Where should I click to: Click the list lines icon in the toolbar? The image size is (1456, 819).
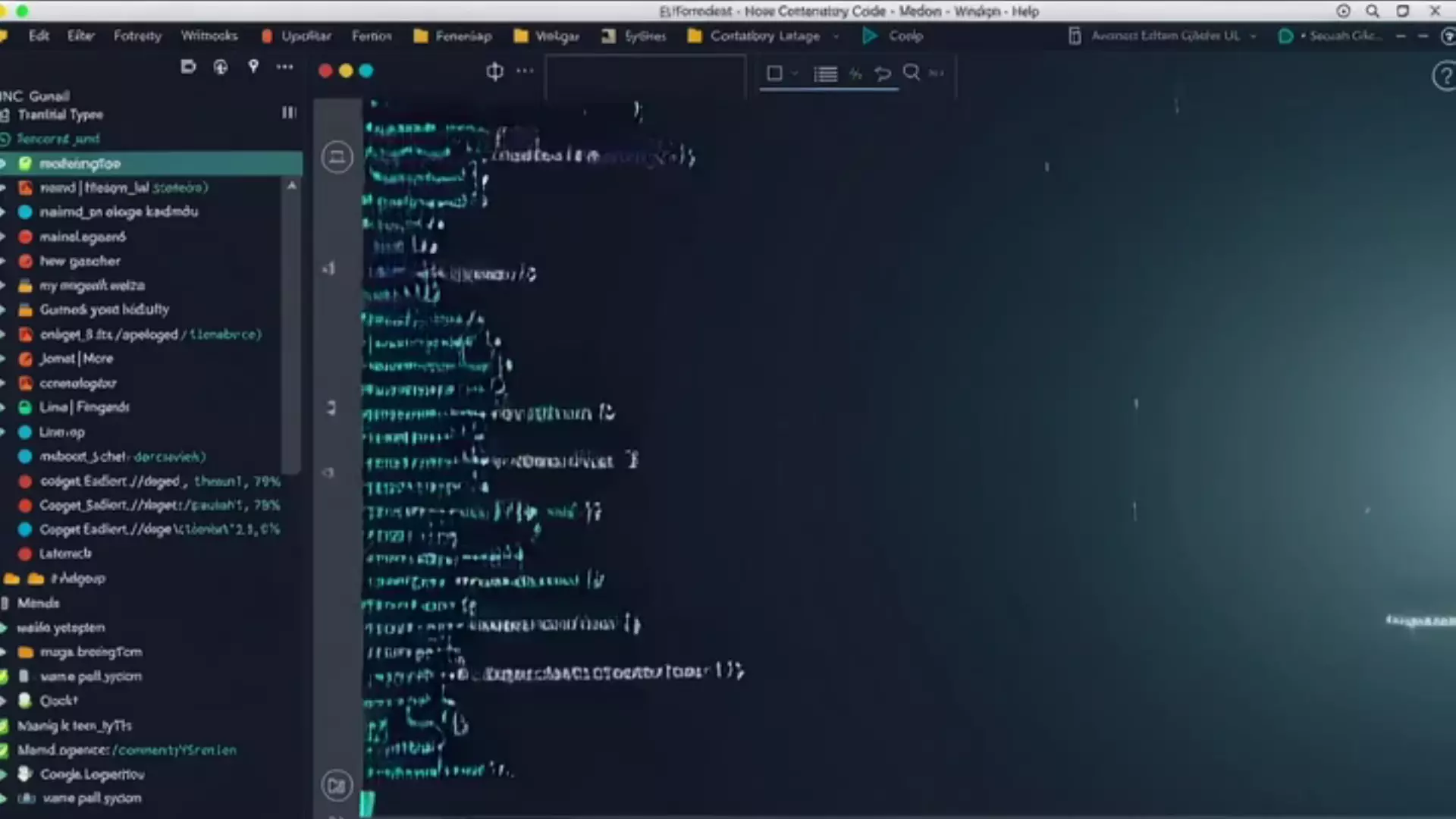click(x=825, y=74)
